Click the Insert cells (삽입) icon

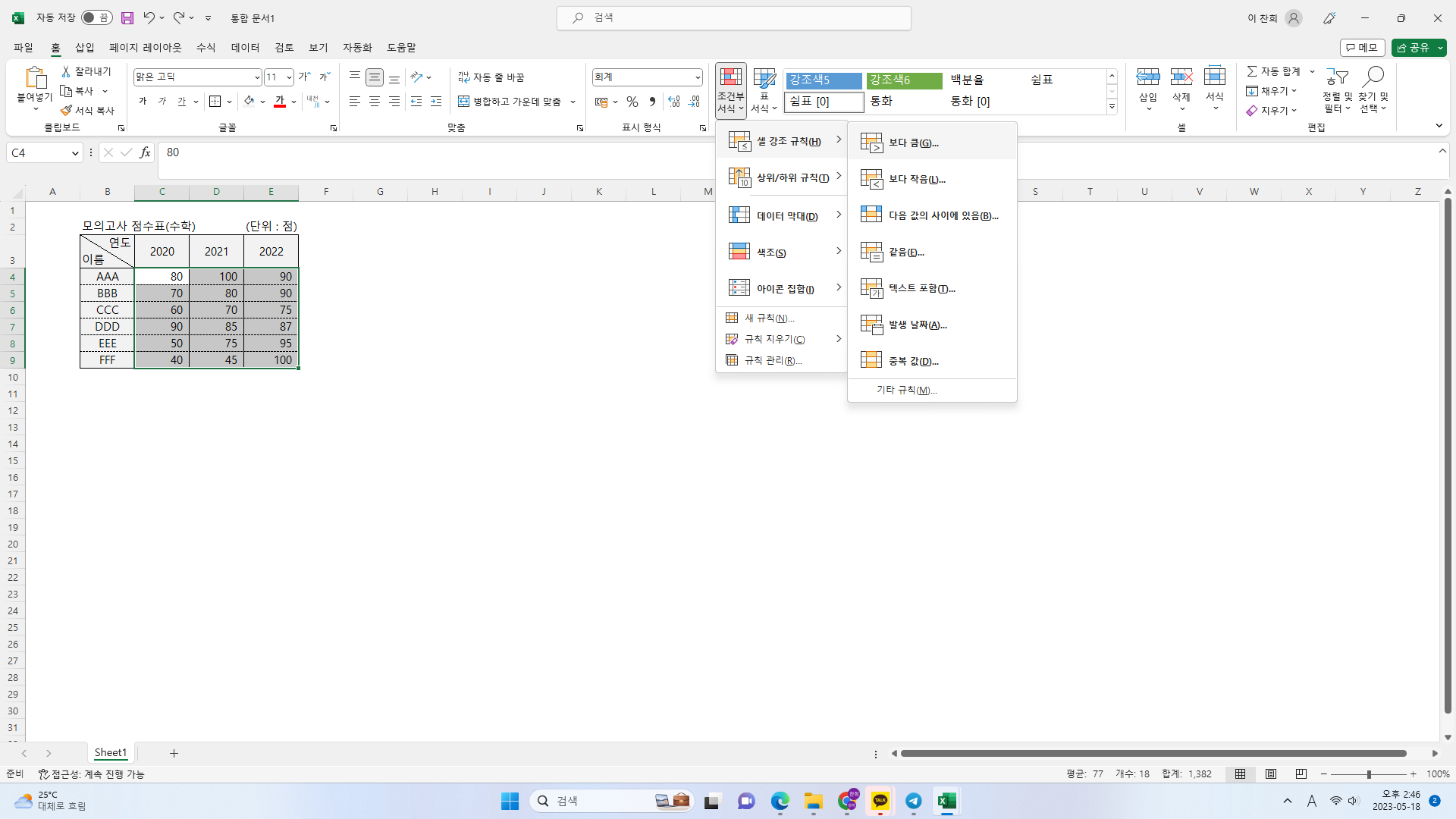[x=1148, y=77]
